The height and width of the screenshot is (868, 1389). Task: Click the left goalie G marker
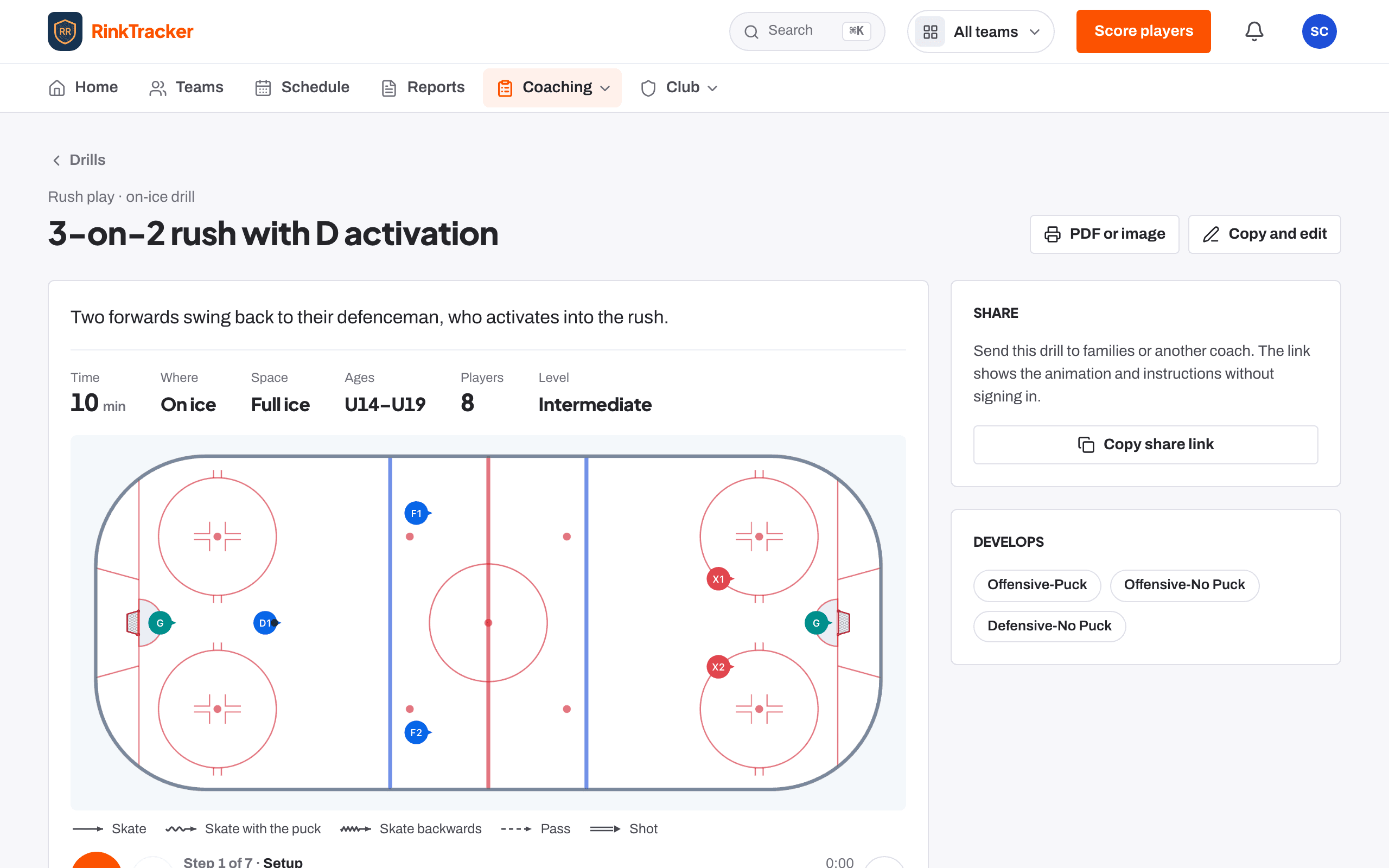160,623
